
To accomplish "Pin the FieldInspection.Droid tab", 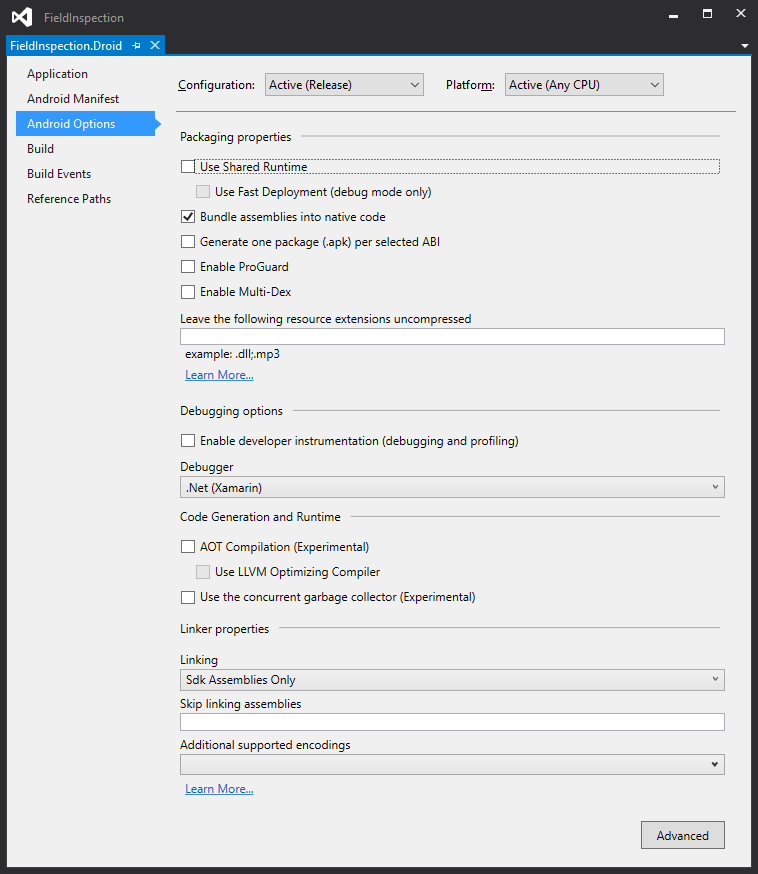I will 137,46.
